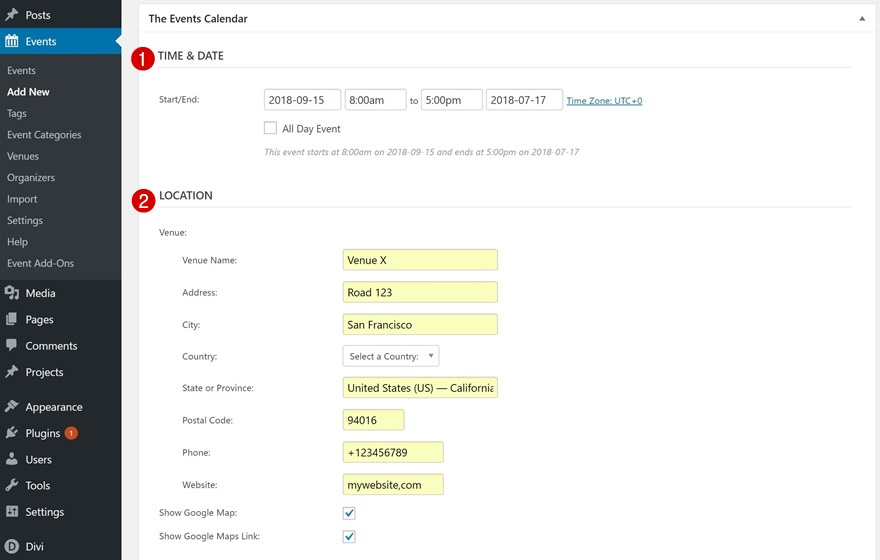Click the Comments speech bubble icon
The height and width of the screenshot is (560, 880).
click(12, 346)
